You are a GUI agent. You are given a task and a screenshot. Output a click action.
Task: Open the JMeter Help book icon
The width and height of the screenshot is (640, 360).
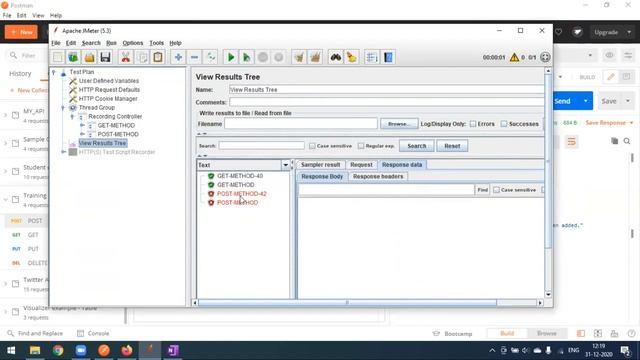click(x=388, y=57)
